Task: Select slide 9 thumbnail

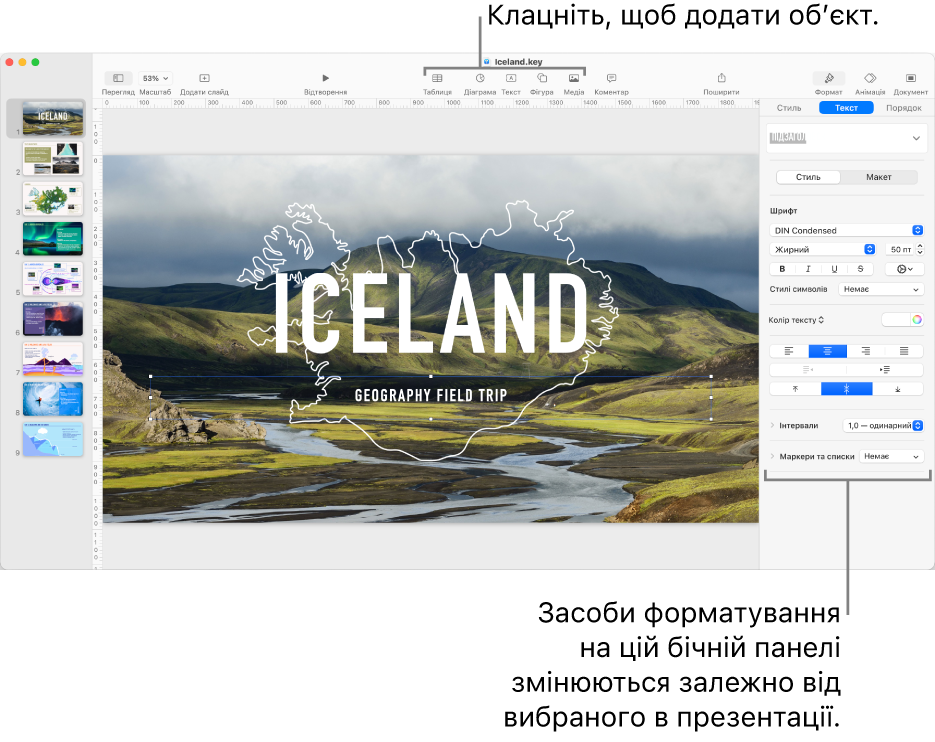Action: click(x=53, y=439)
